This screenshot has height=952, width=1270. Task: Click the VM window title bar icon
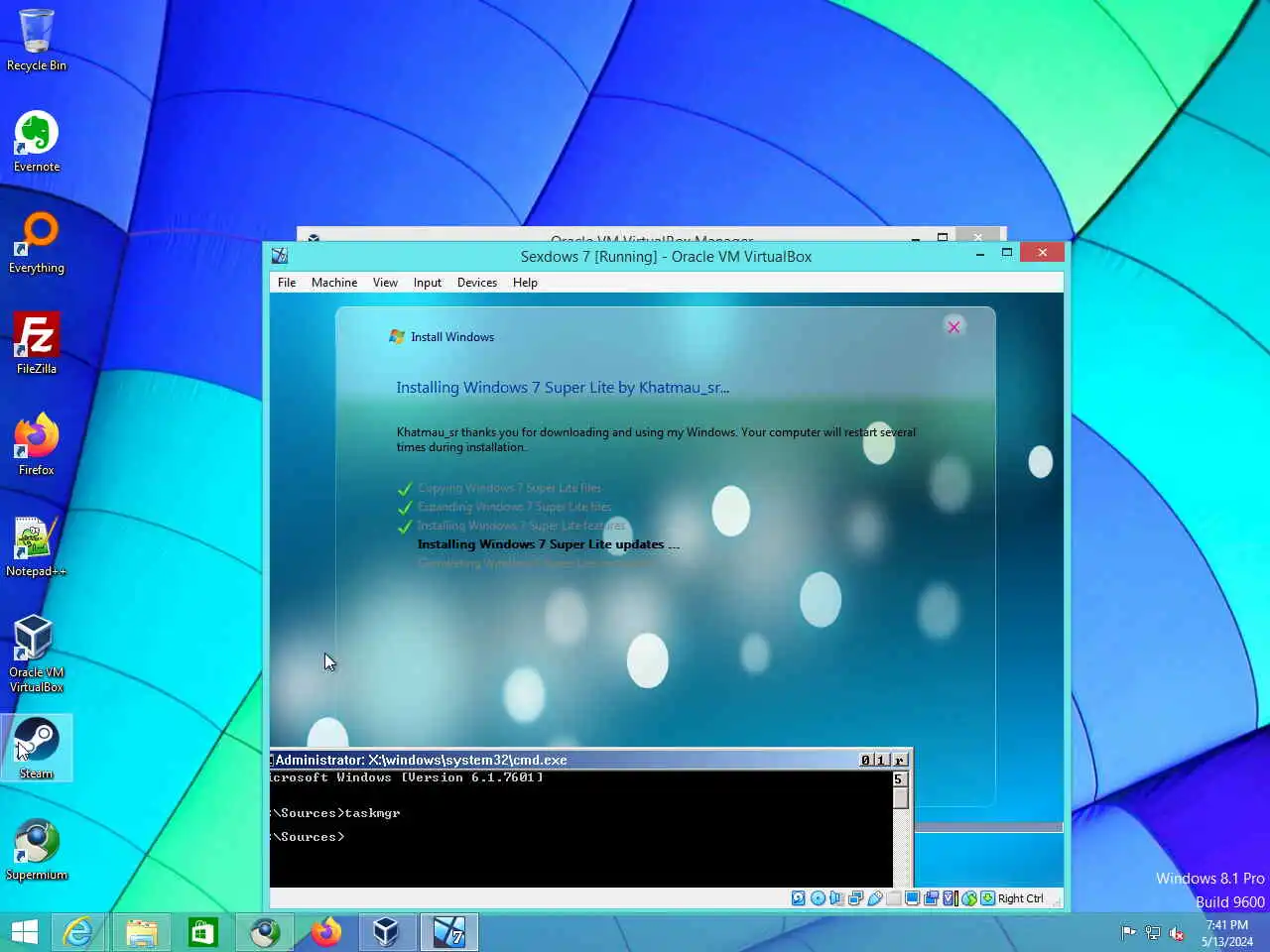(x=280, y=256)
